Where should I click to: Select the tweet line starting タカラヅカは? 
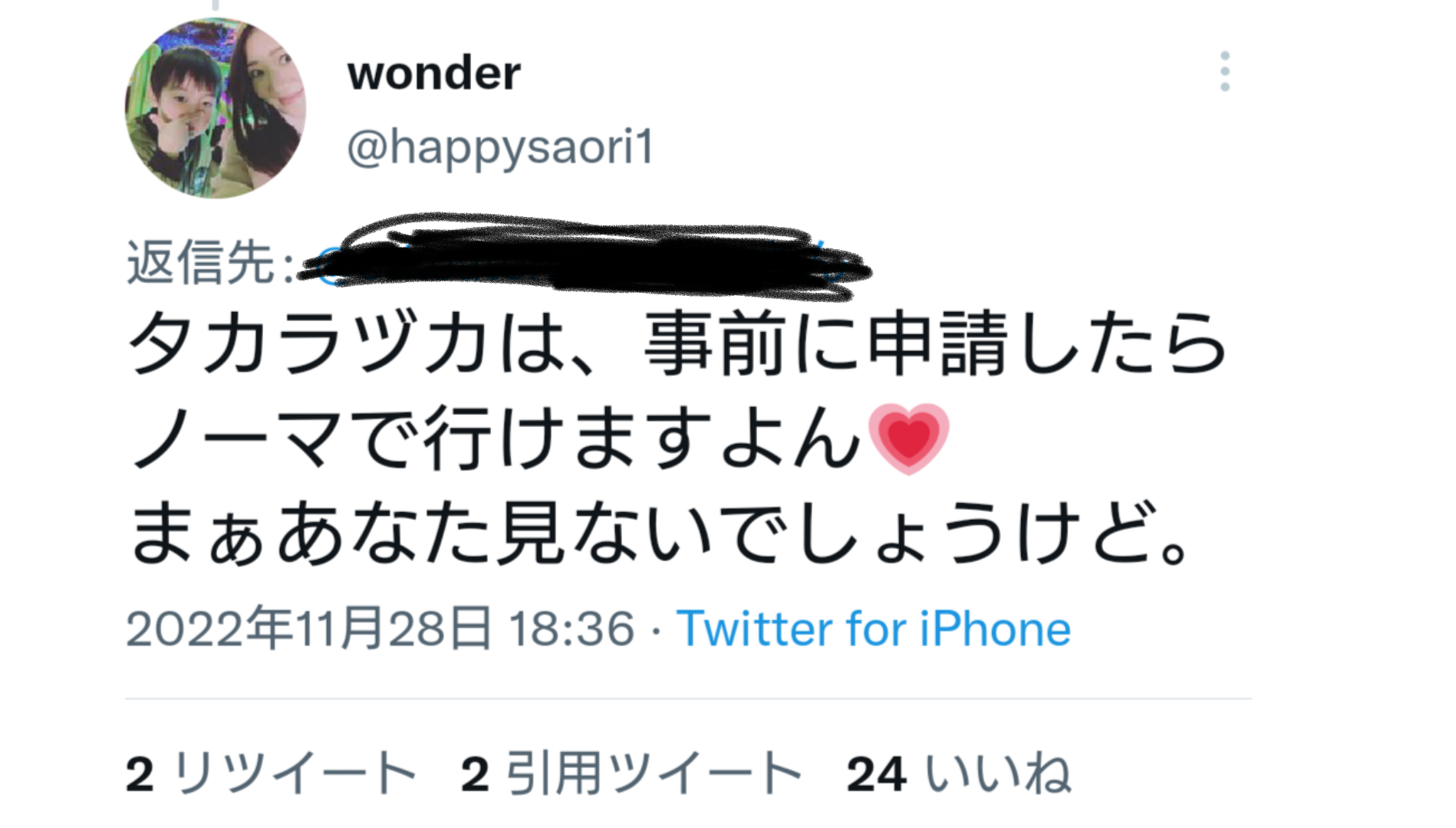coord(677,343)
